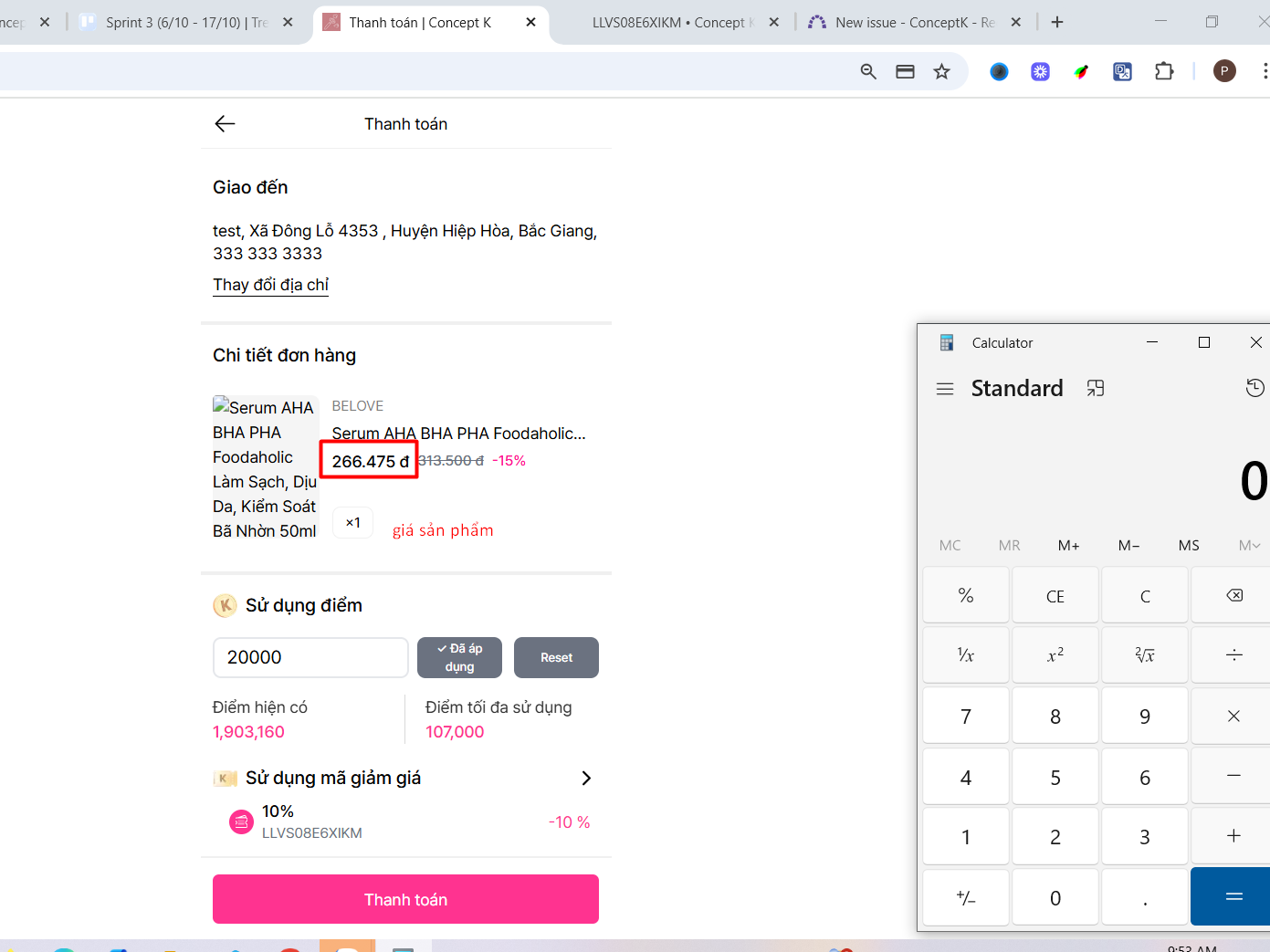The image size is (1270, 952).
Task: Bookmark this page with the star icon
Action: (941, 72)
